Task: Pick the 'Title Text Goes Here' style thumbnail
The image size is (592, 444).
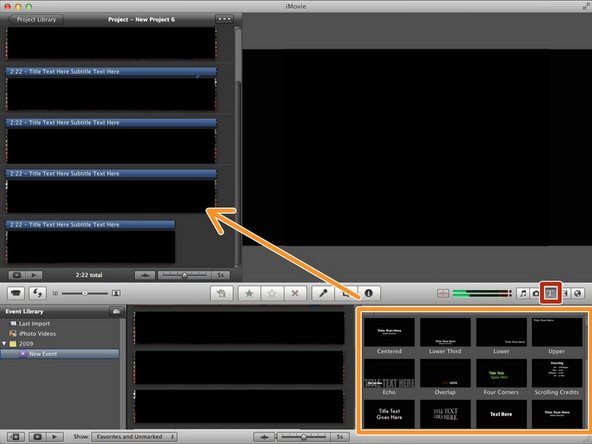Action: pos(389,414)
